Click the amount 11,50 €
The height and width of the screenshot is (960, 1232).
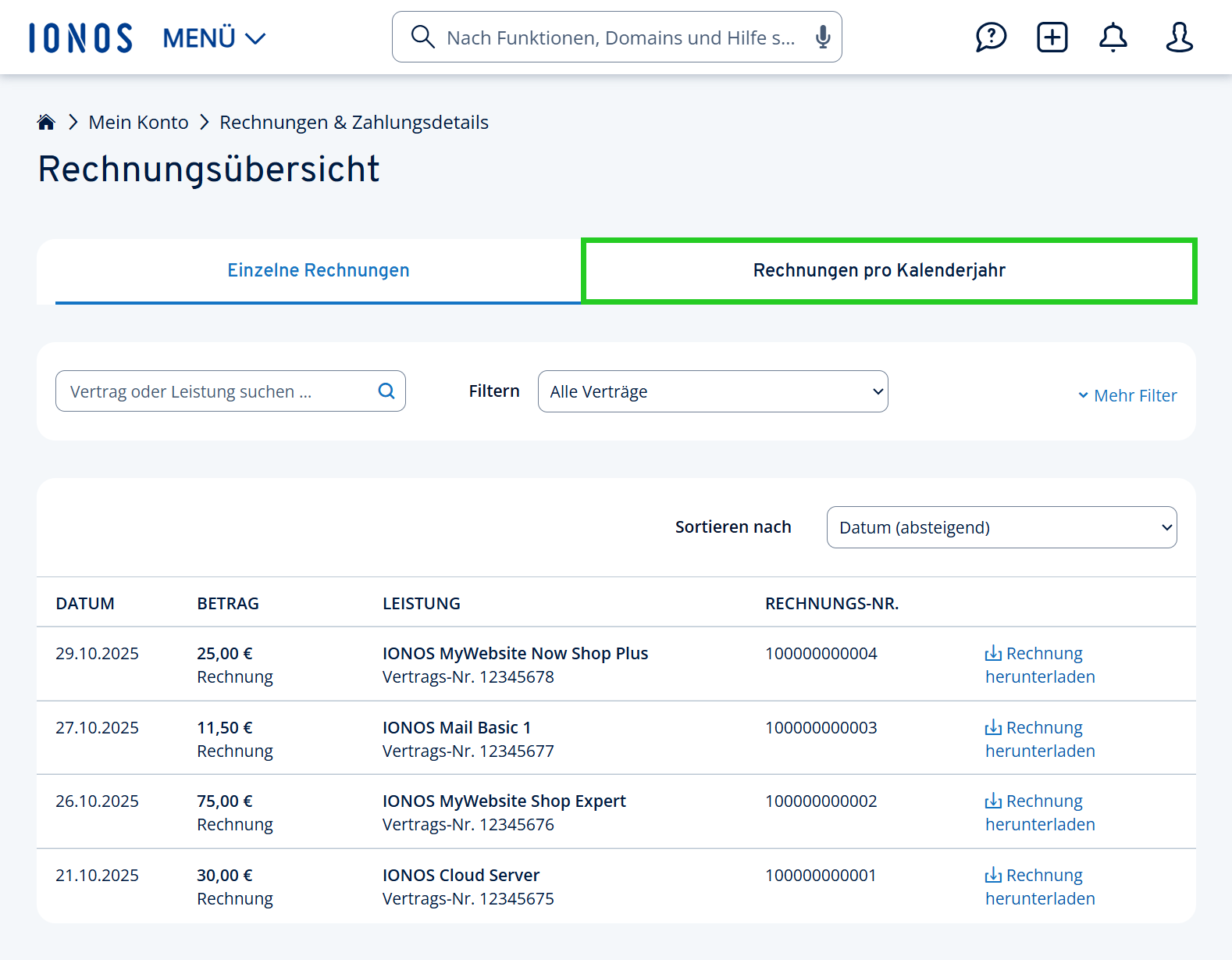pyautogui.click(x=225, y=727)
